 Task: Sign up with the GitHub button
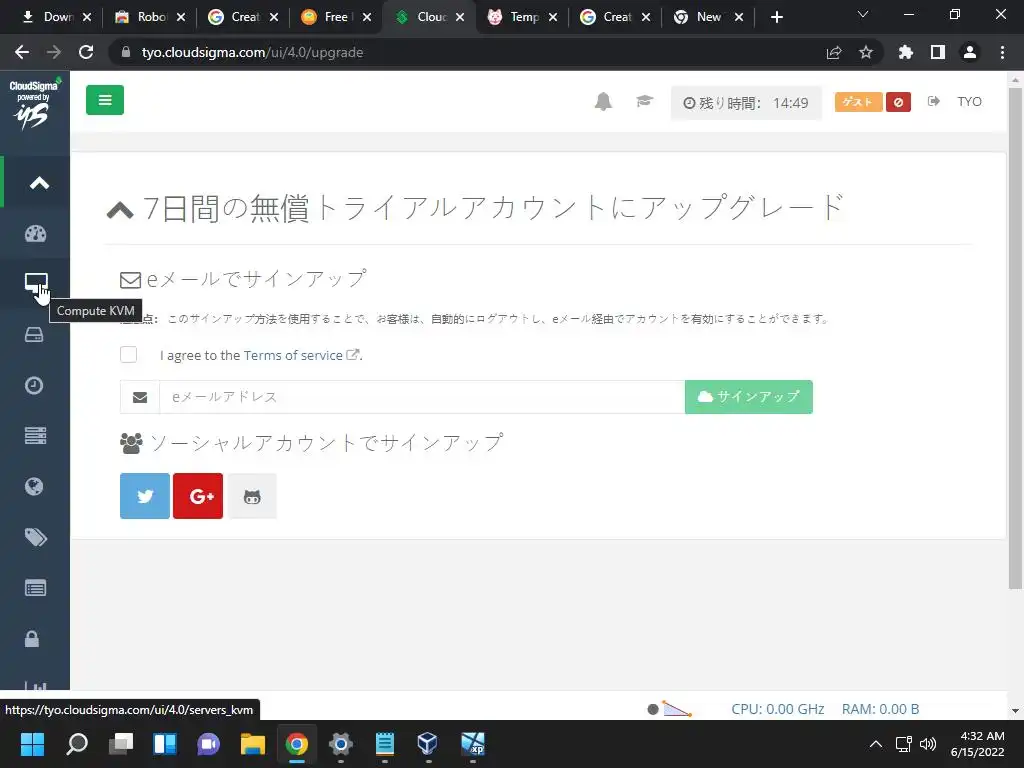point(252,496)
